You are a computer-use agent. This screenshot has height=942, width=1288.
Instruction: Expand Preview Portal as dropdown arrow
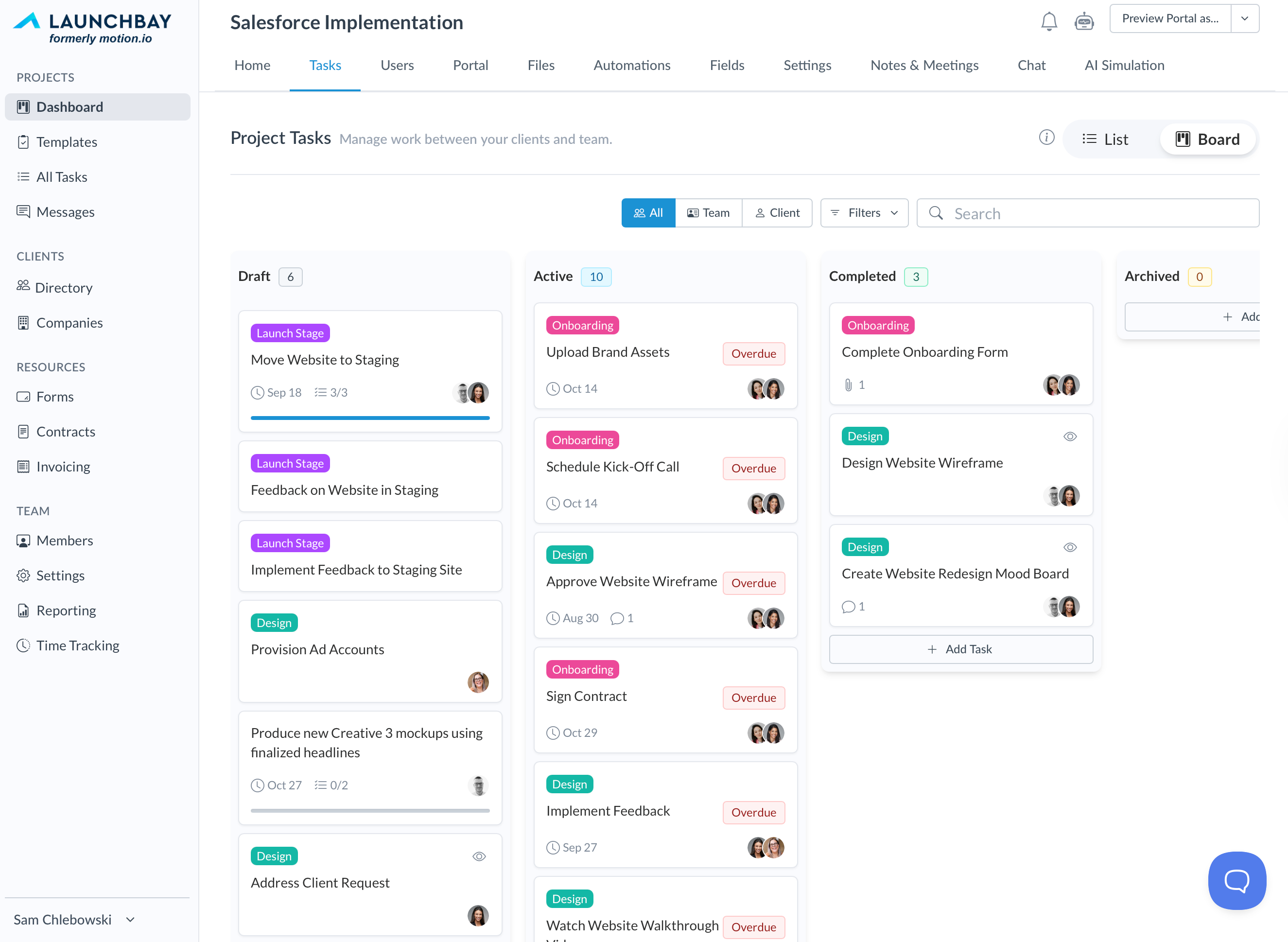[1245, 19]
